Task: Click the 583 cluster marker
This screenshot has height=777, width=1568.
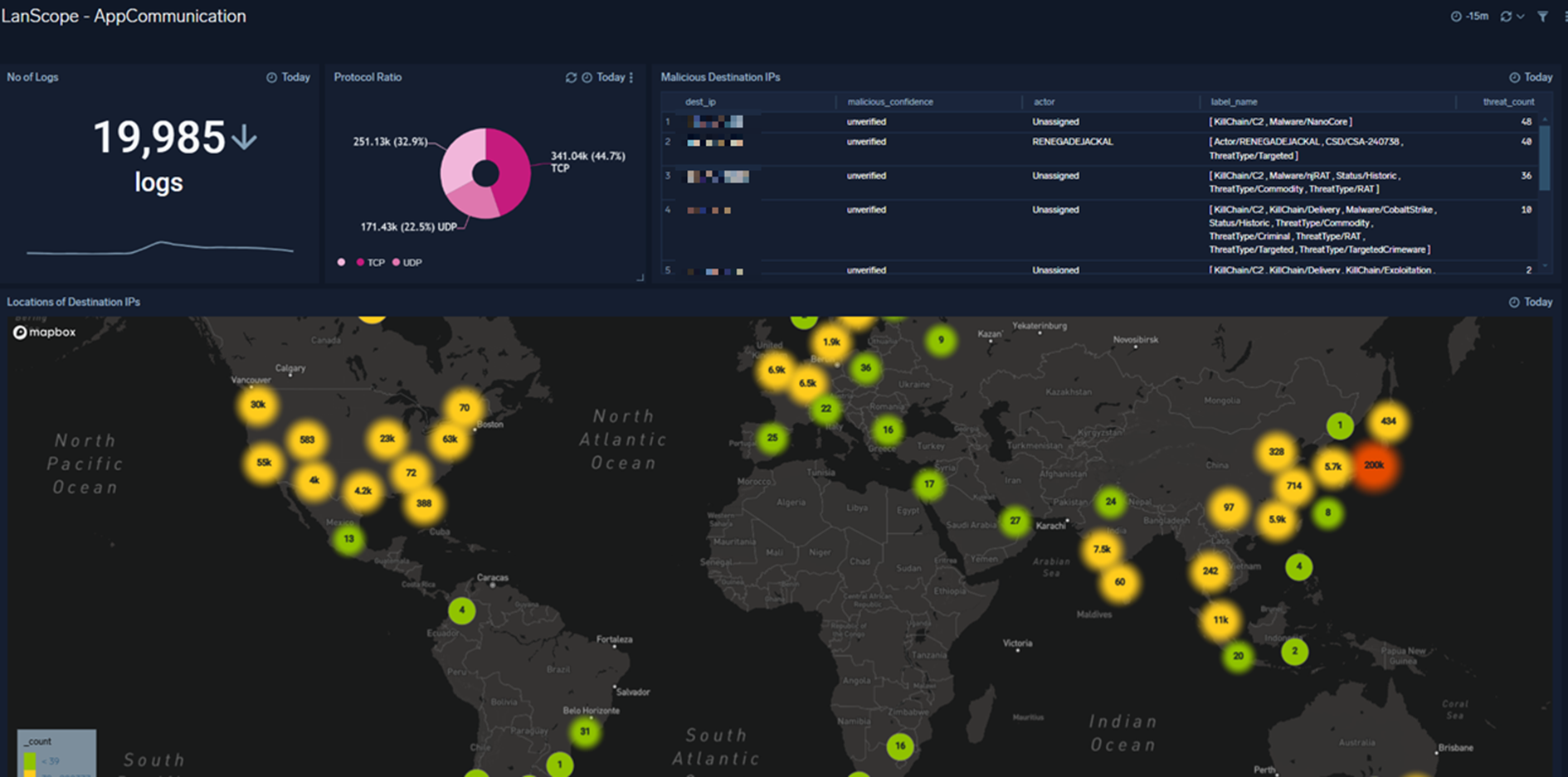Action: point(307,439)
